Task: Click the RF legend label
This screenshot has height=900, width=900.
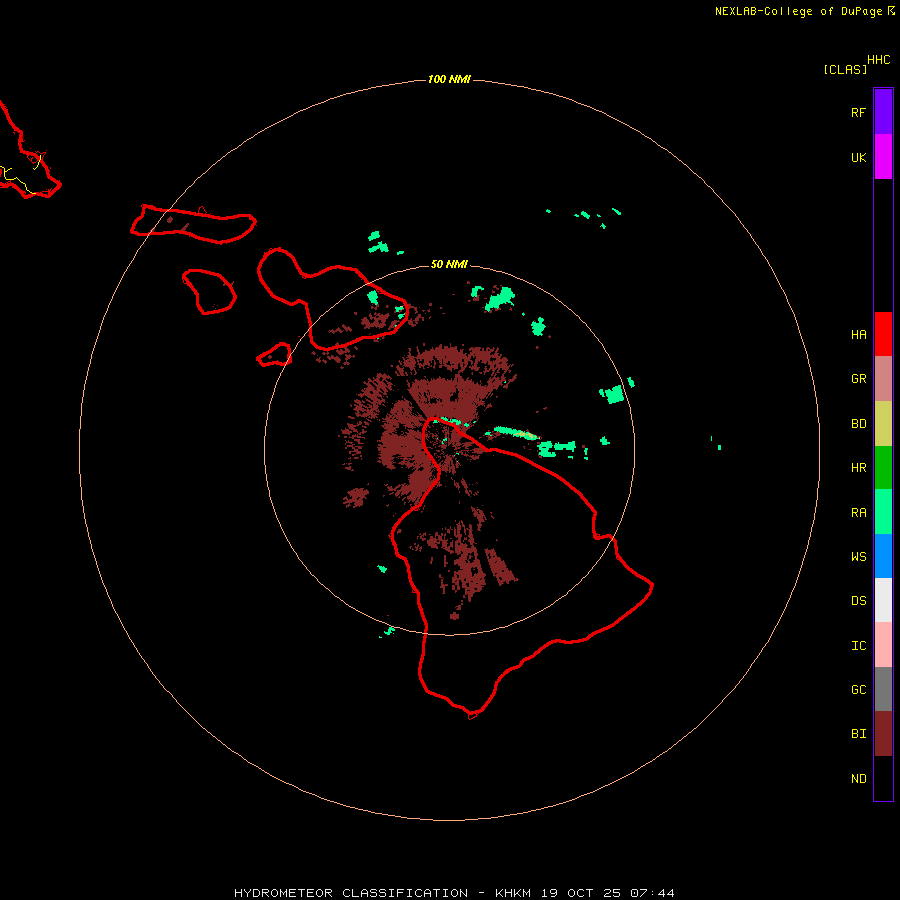Action: click(858, 112)
